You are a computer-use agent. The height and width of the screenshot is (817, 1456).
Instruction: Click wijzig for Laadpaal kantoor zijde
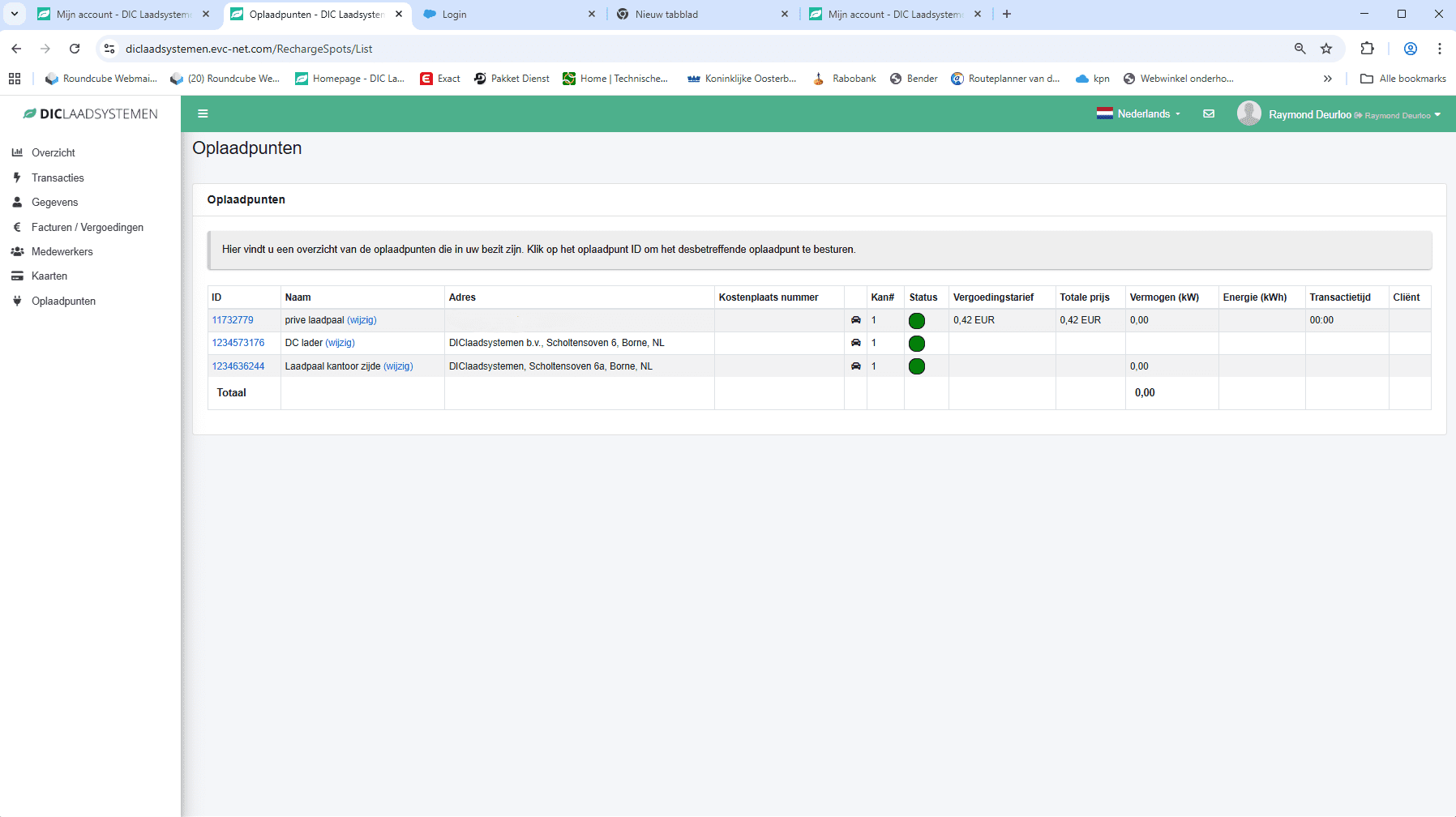click(x=398, y=366)
